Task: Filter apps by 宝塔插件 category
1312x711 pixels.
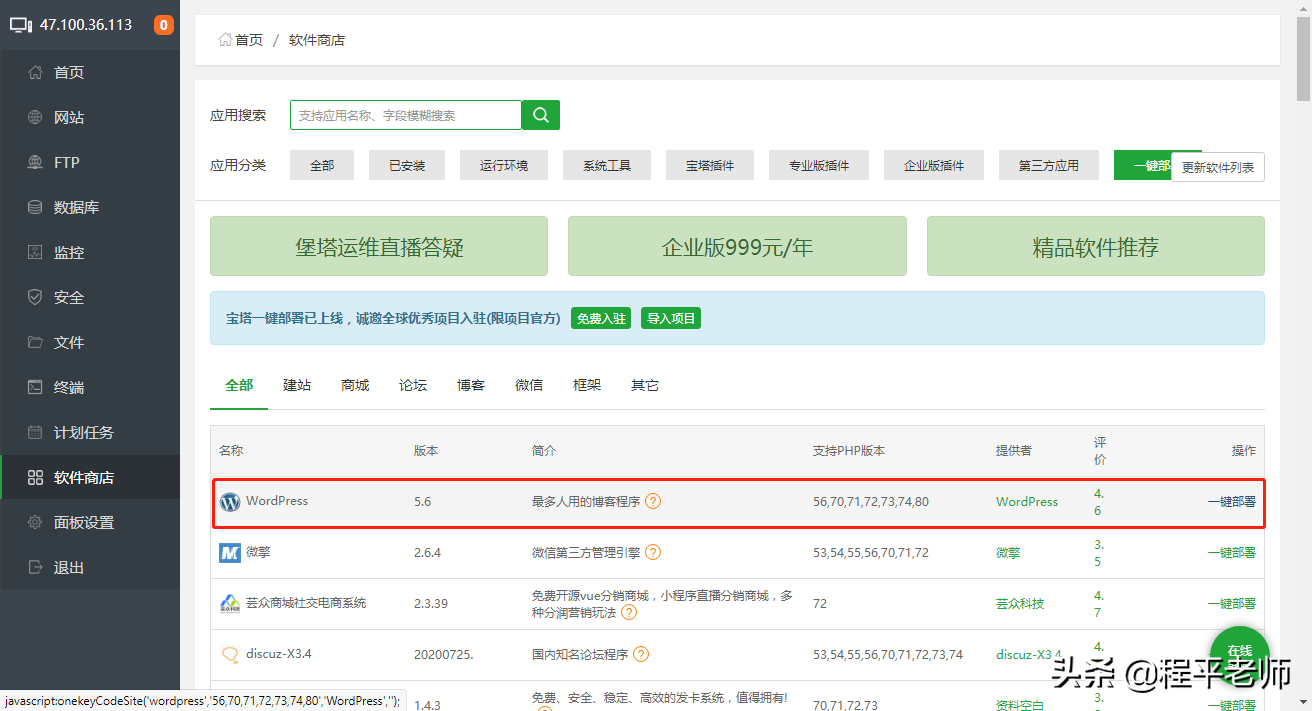Action: point(710,165)
